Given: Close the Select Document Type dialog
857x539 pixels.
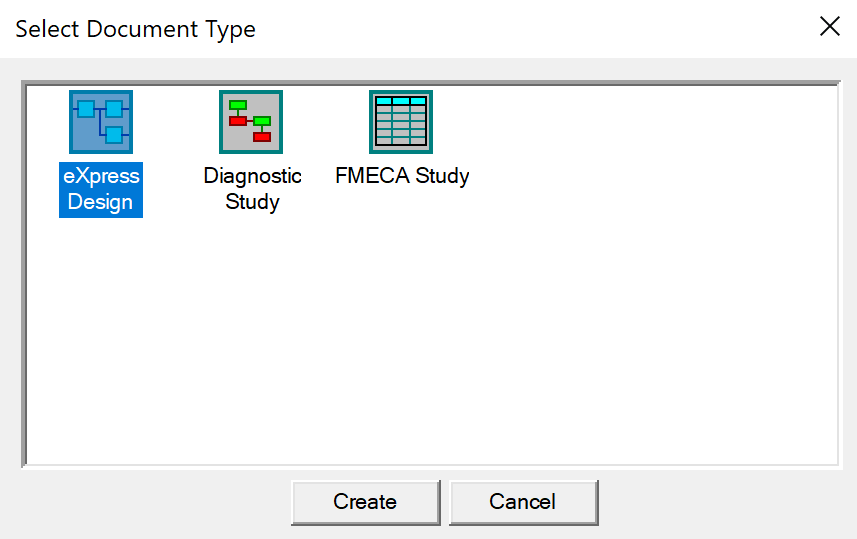Looking at the screenshot, I should pyautogui.click(x=830, y=26).
